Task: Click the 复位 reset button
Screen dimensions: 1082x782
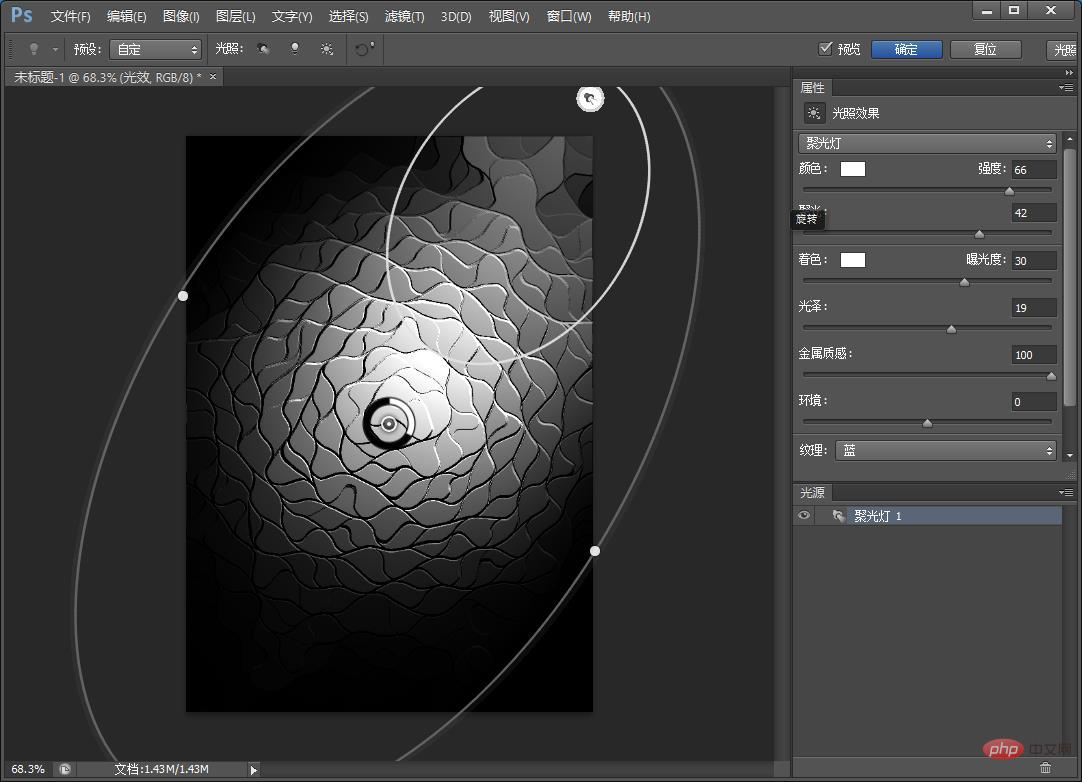Action: click(x=985, y=49)
